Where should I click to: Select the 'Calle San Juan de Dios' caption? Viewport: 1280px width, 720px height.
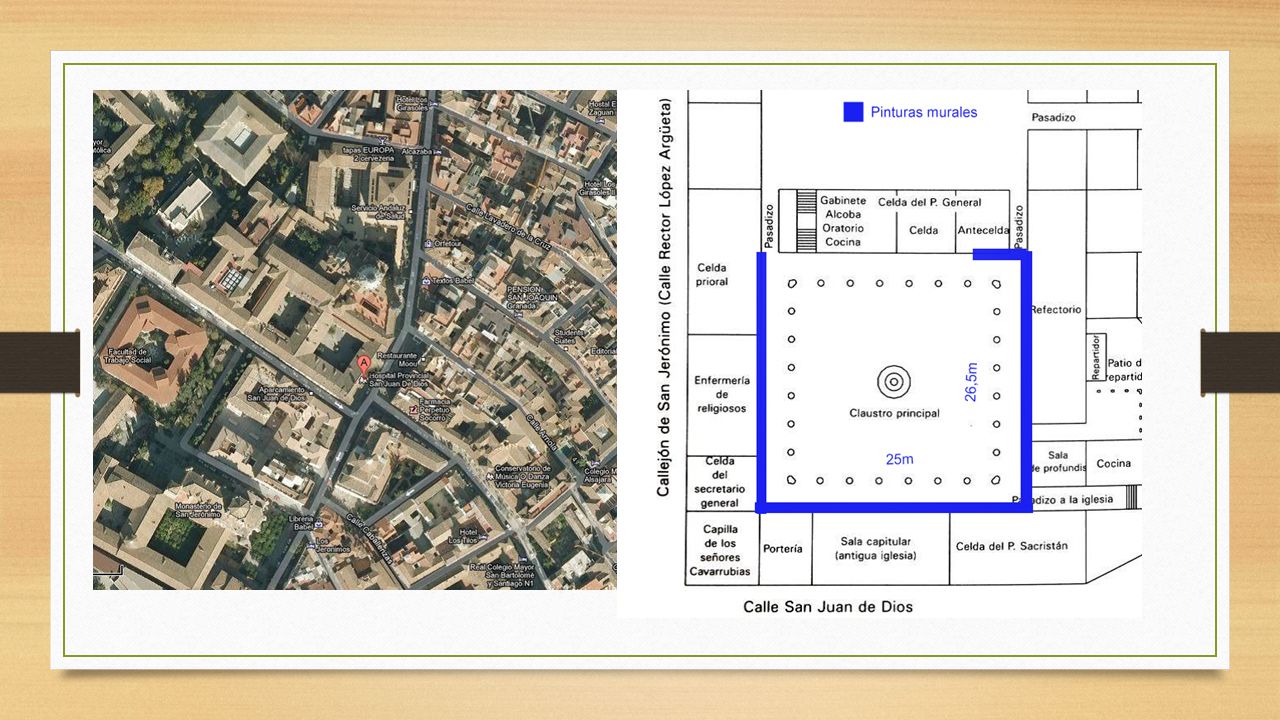tap(828, 606)
